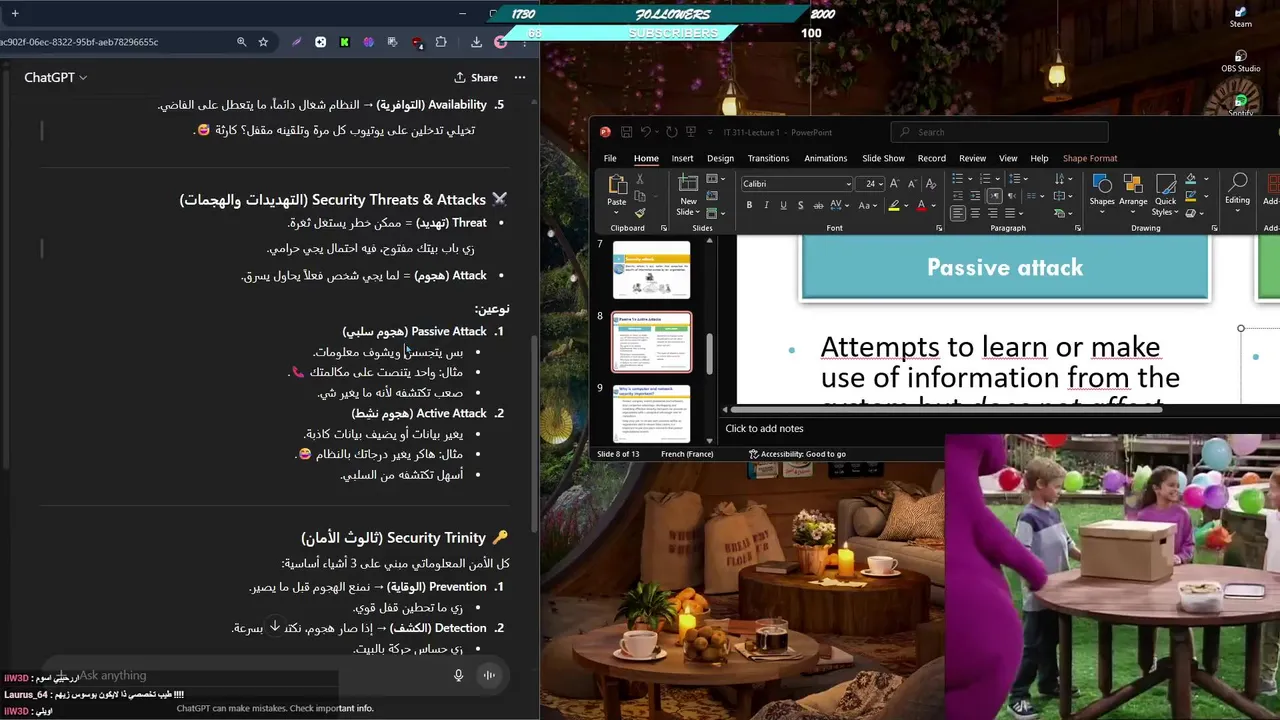Increase font size with the larger A icon
The image size is (1280, 720).
click(x=894, y=184)
